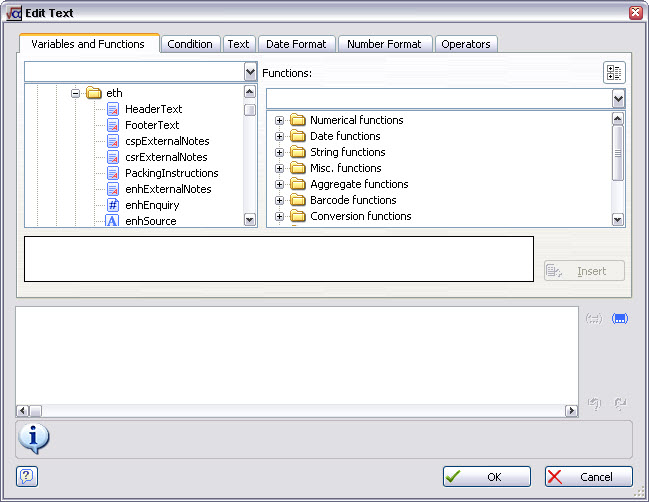Collapse the eth folder in tree

coord(75,93)
